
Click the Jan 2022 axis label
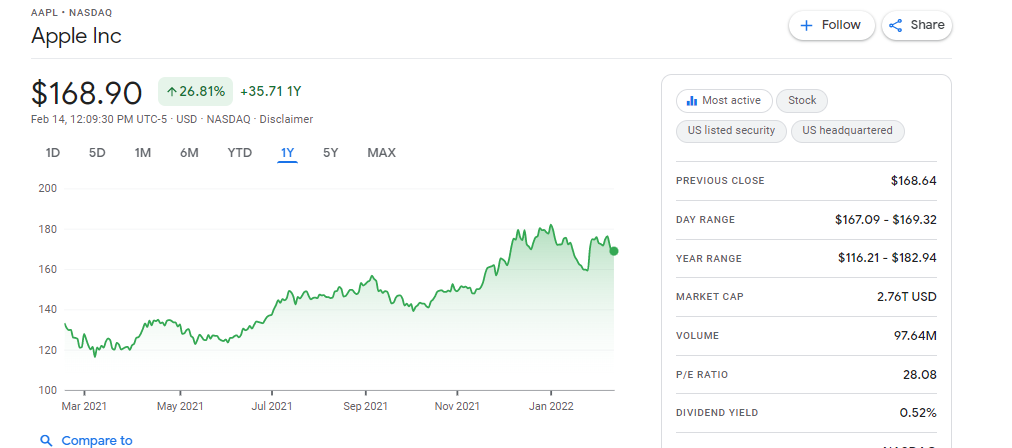[x=551, y=406]
